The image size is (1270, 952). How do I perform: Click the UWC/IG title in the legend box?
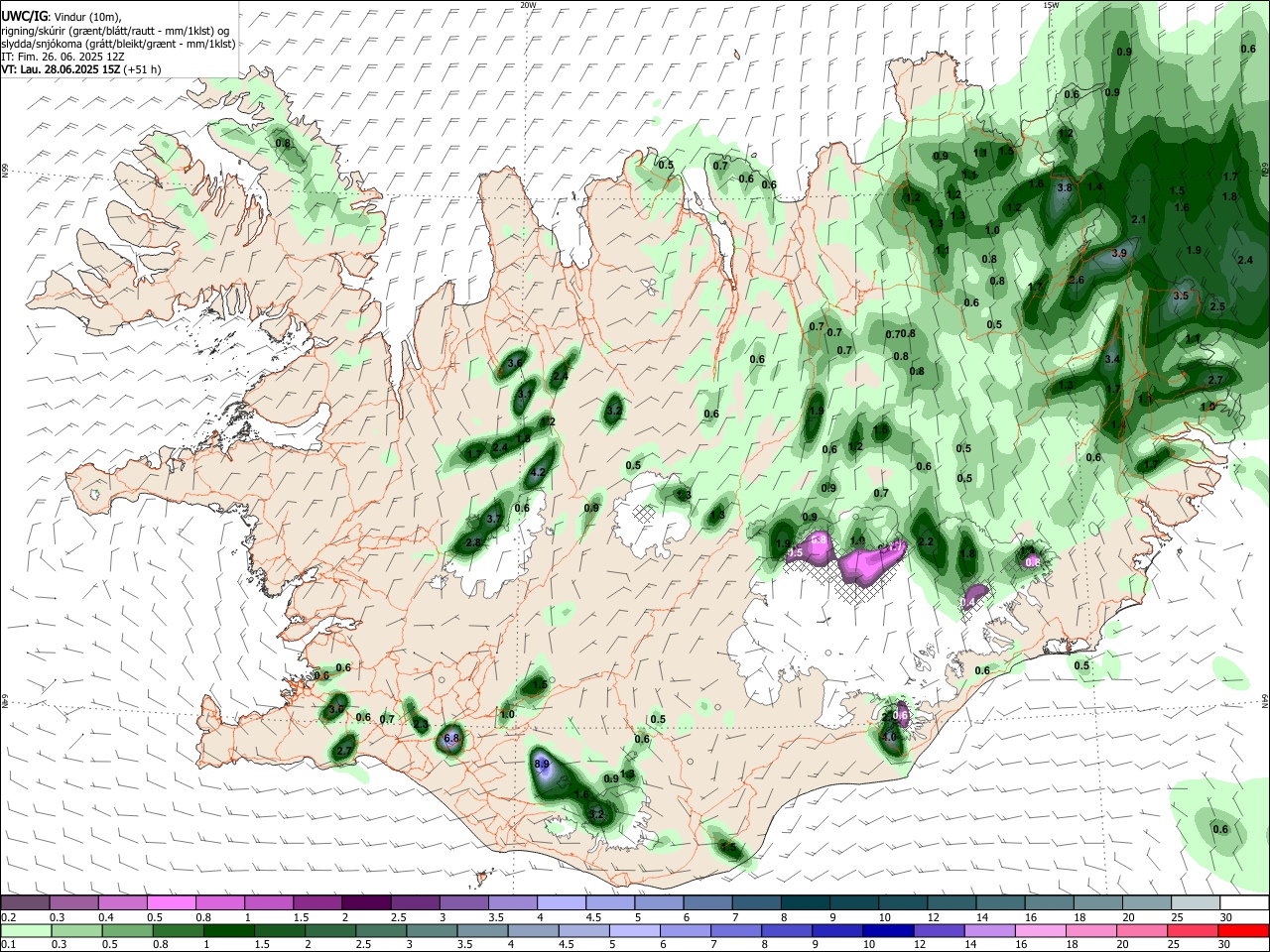click(23, 17)
